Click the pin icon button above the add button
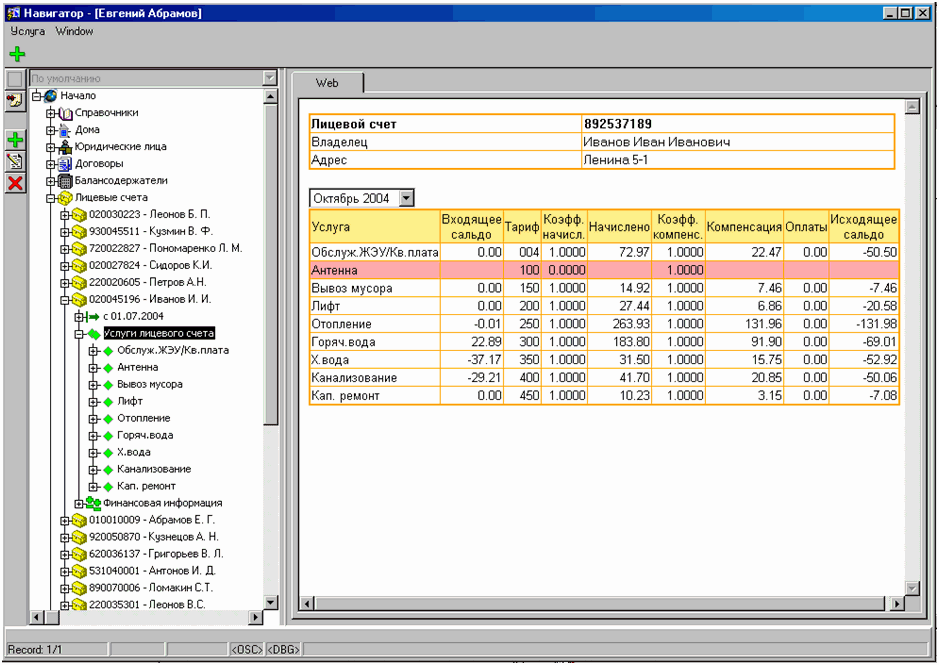Viewport: 939px width, 665px height. (x=15, y=100)
